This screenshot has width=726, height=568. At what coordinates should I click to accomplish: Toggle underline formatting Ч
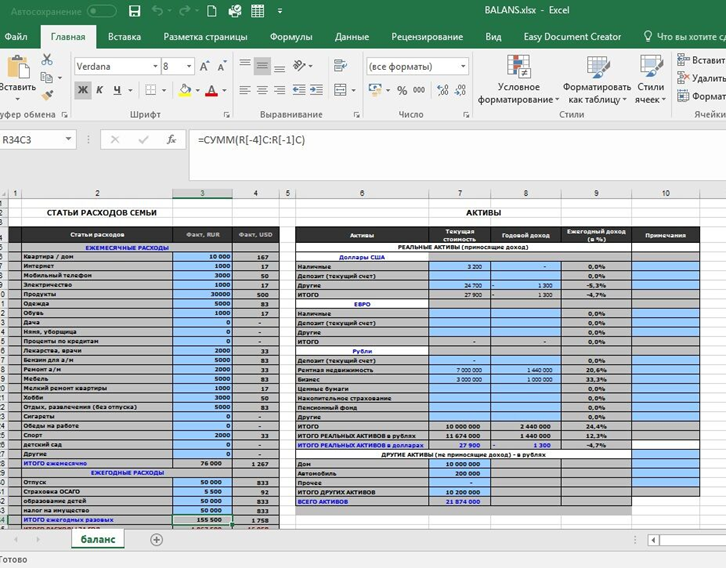tap(117, 90)
